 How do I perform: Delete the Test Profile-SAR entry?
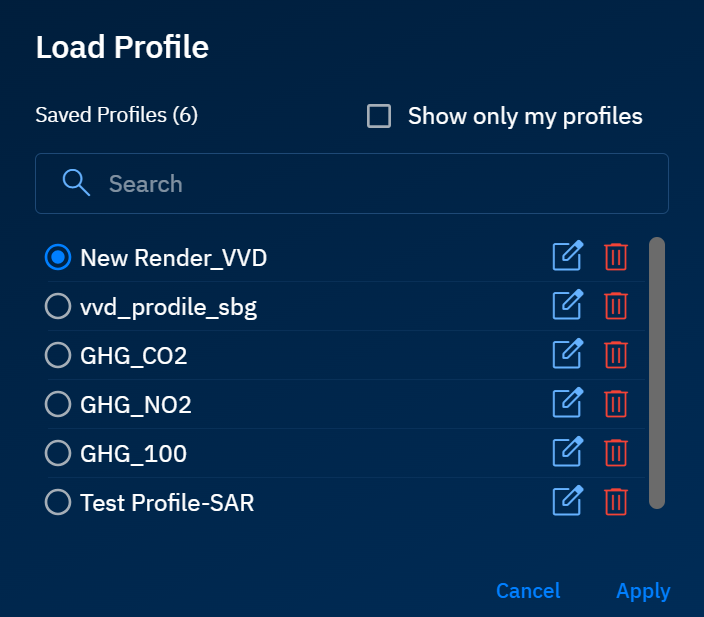(x=616, y=501)
